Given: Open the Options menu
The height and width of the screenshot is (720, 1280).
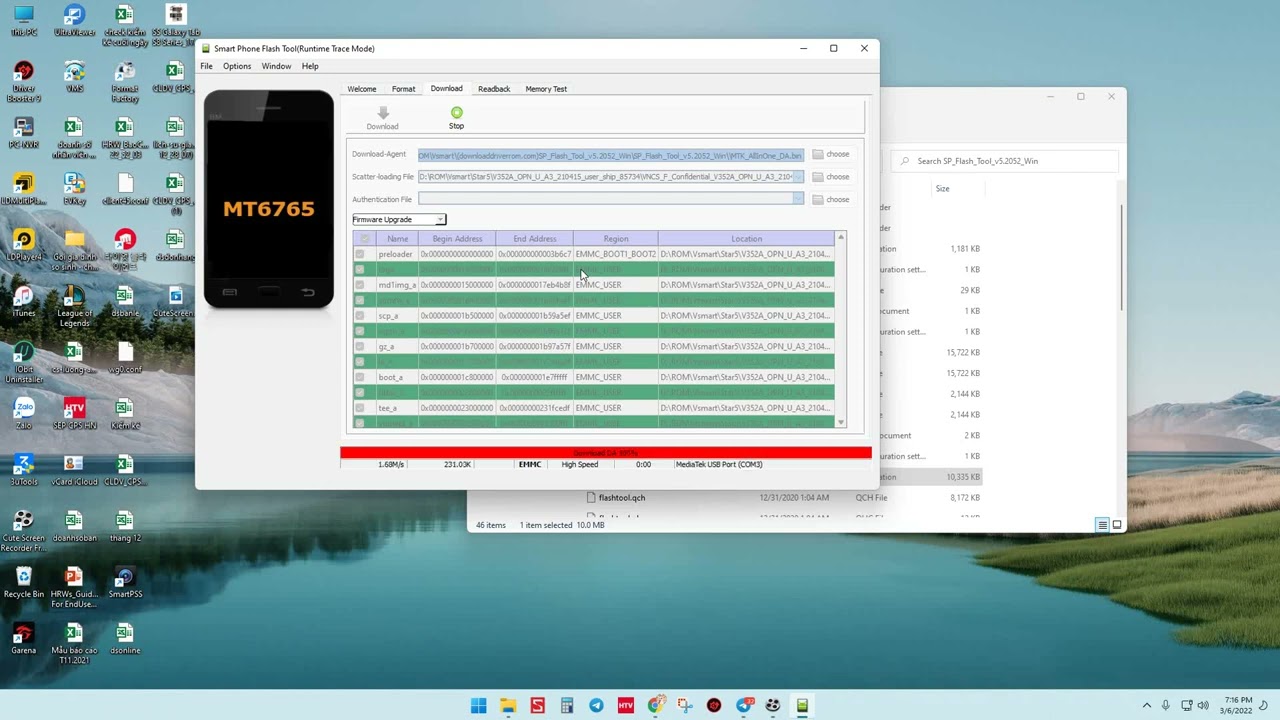Looking at the screenshot, I should point(237,66).
